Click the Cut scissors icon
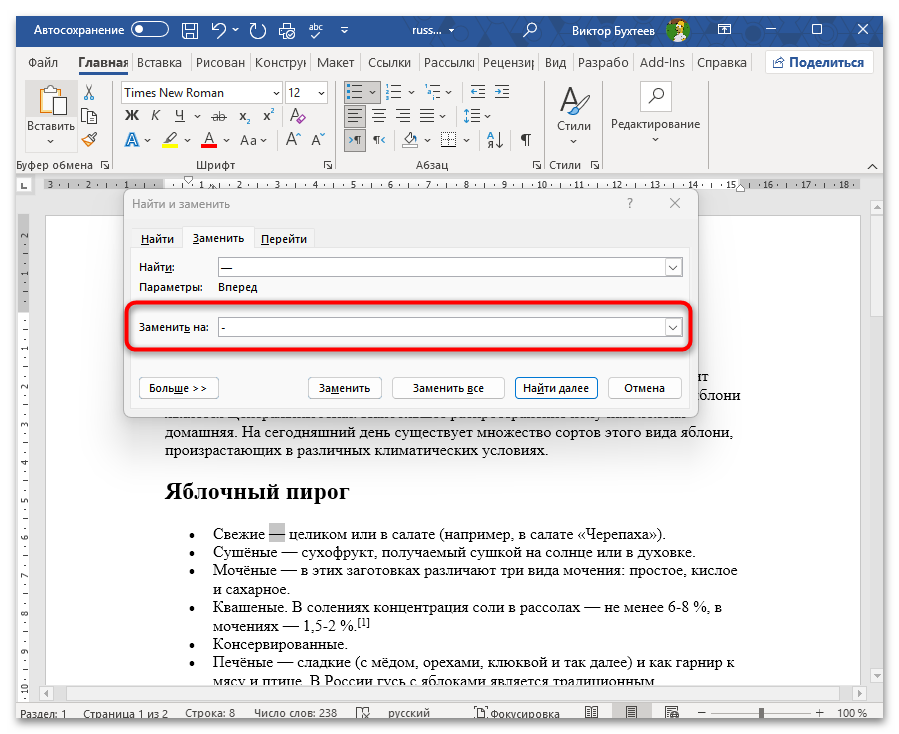Viewport: 899px width, 734px height. (89, 93)
